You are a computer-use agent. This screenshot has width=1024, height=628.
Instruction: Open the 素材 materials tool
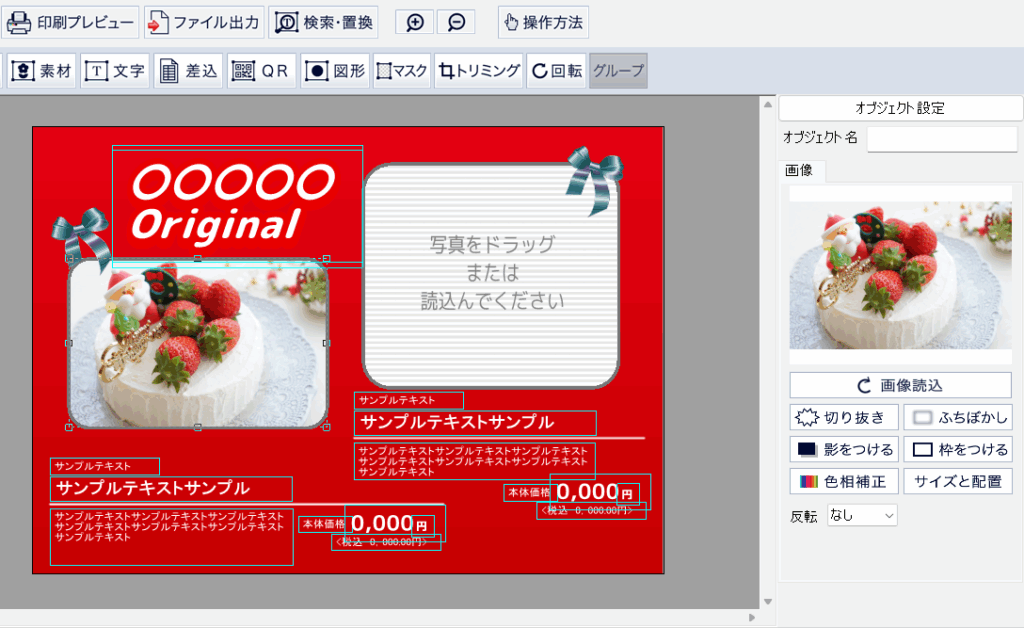click(42, 71)
